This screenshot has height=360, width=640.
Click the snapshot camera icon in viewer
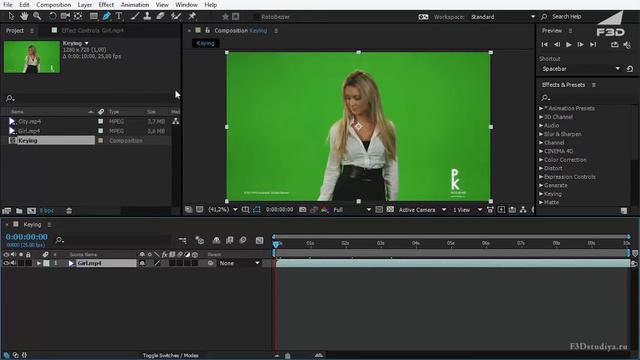pyautogui.click(x=302, y=209)
